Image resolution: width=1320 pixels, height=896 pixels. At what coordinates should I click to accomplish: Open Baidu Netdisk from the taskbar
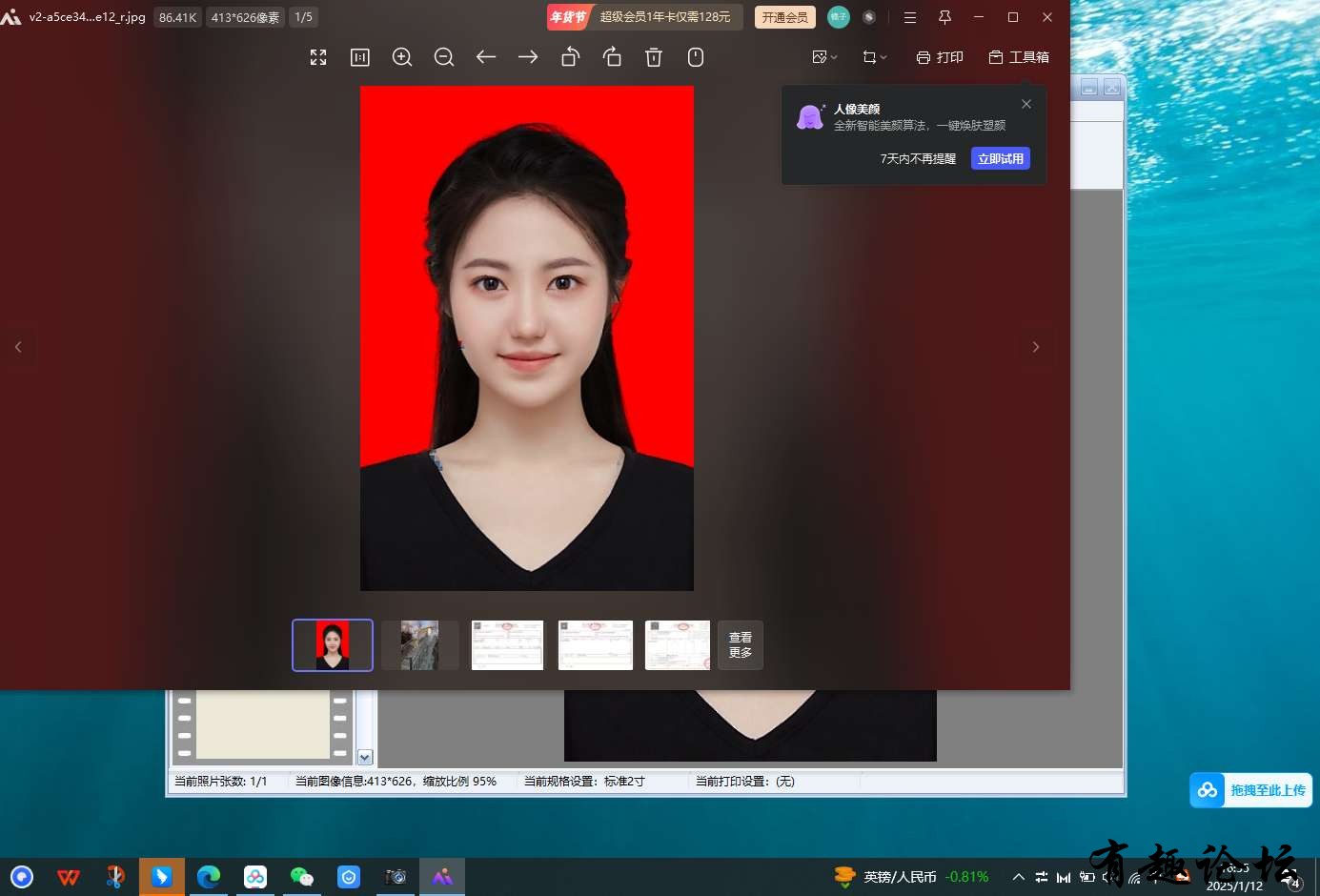[255, 877]
